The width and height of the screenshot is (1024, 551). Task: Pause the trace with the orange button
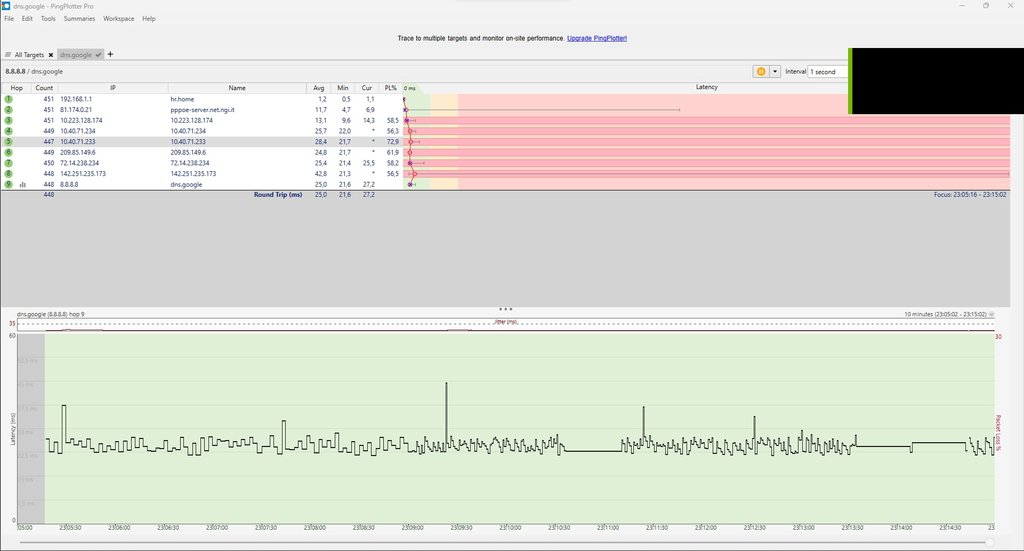click(760, 72)
